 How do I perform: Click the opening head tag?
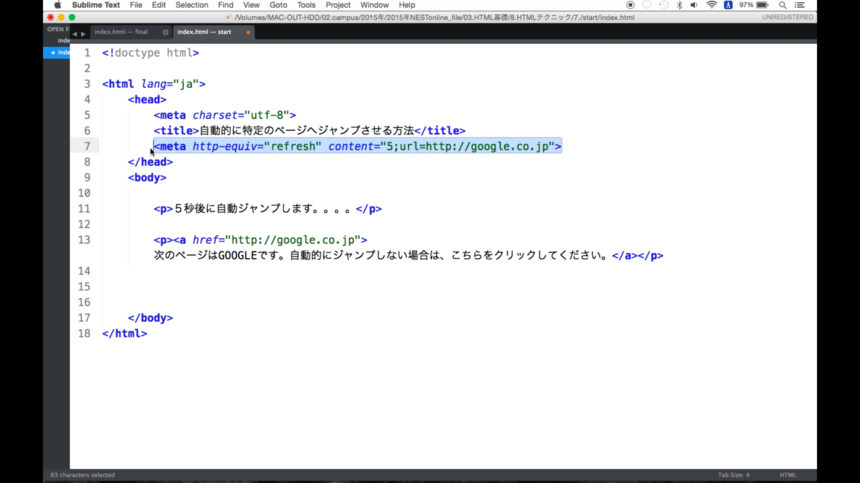click(147, 100)
